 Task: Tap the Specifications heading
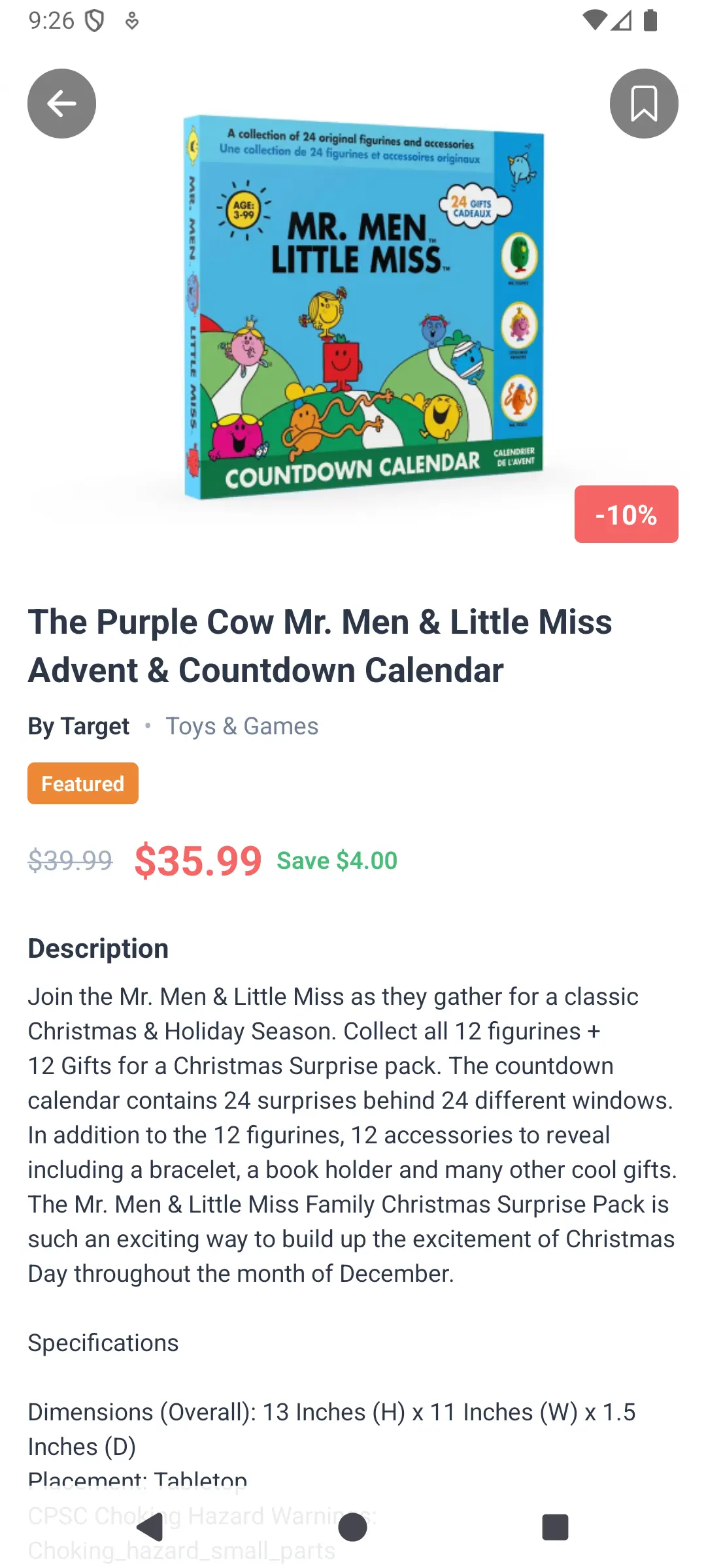tap(103, 1343)
